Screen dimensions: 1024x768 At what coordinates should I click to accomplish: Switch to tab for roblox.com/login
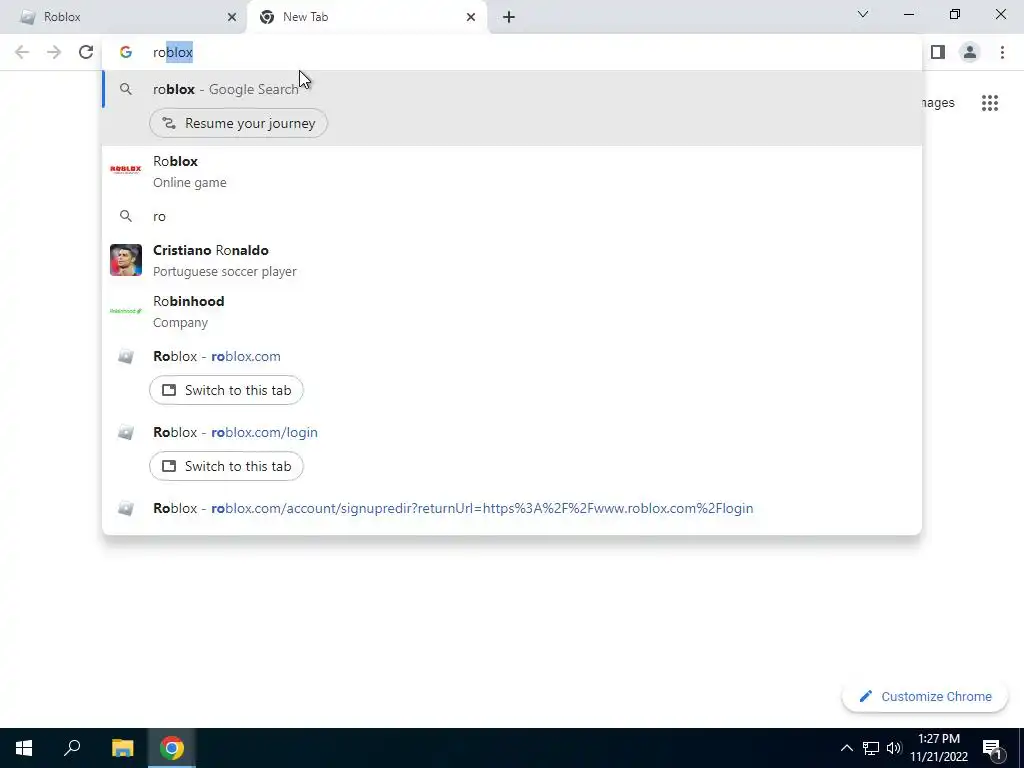(x=226, y=466)
